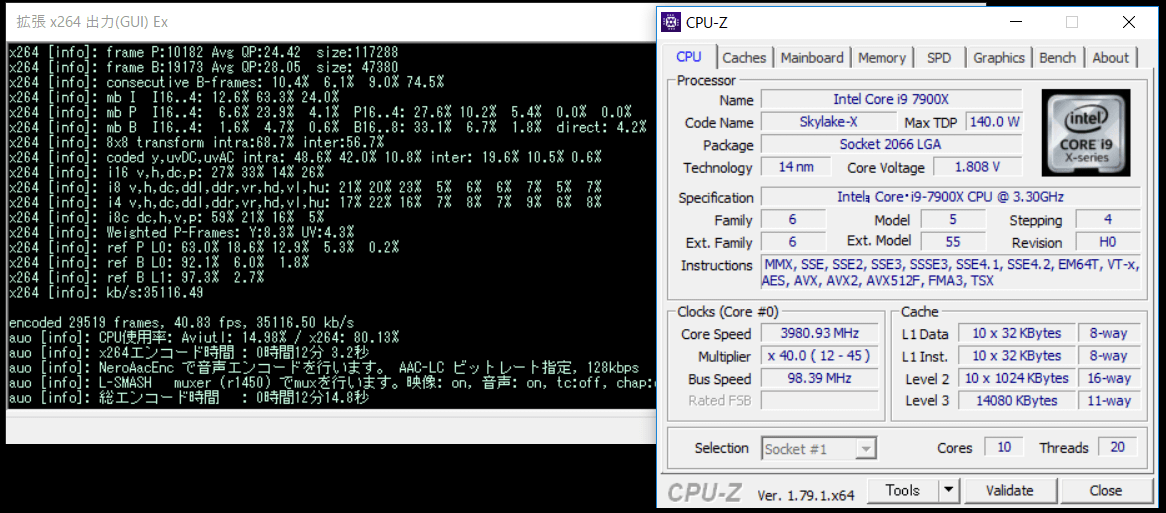Click the CPU使用率 log line
This screenshot has height=513, width=1166.
(x=204, y=338)
